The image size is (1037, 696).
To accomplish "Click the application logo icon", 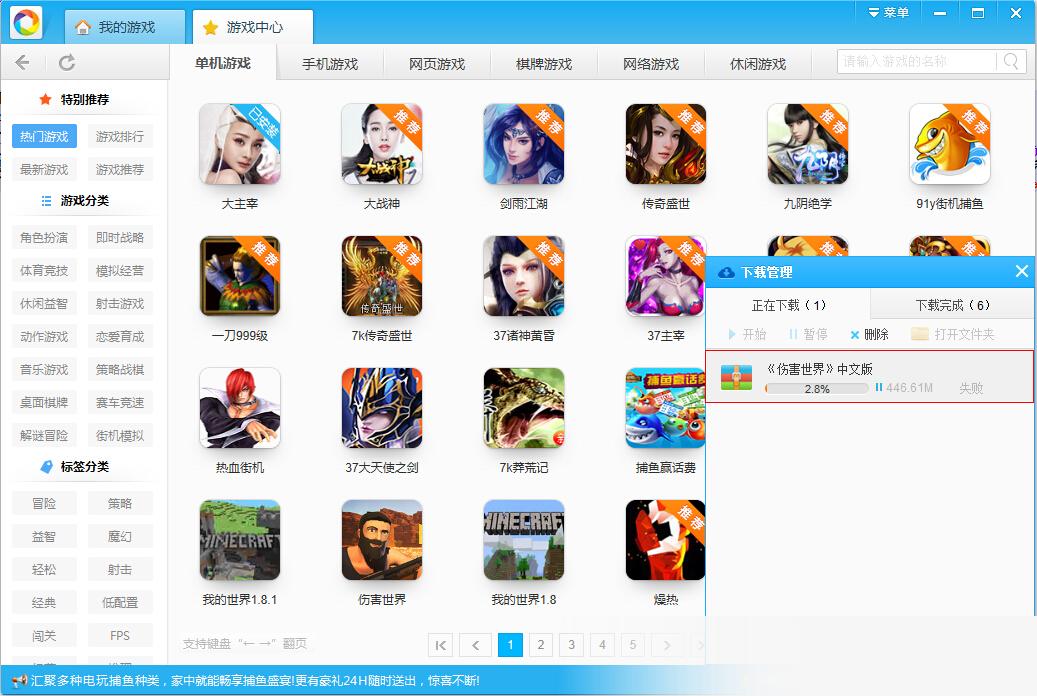I will point(26,22).
